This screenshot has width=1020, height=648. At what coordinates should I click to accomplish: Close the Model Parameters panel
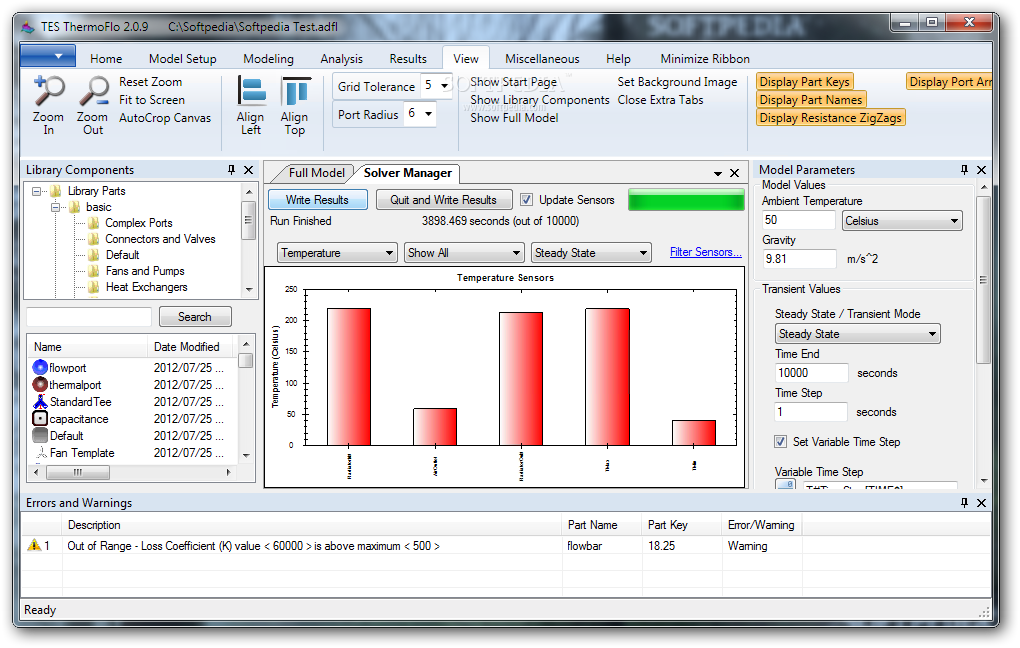(982, 170)
